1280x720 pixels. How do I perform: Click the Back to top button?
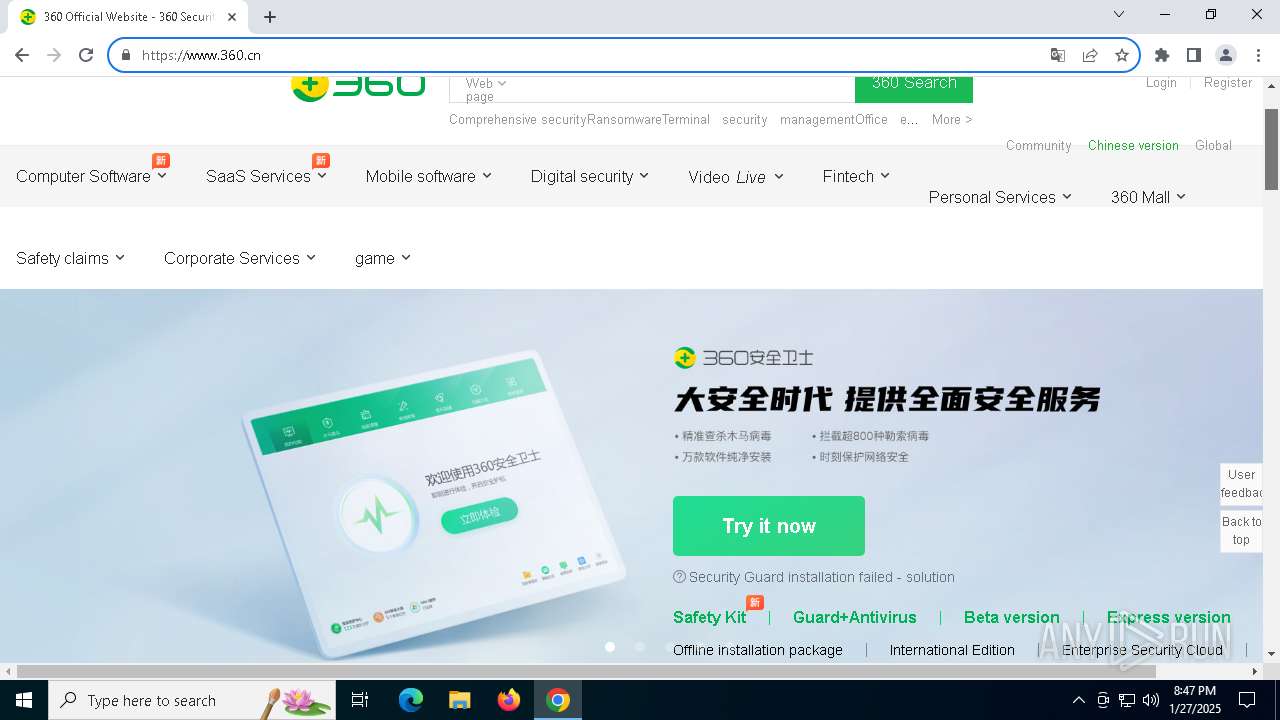click(1241, 531)
